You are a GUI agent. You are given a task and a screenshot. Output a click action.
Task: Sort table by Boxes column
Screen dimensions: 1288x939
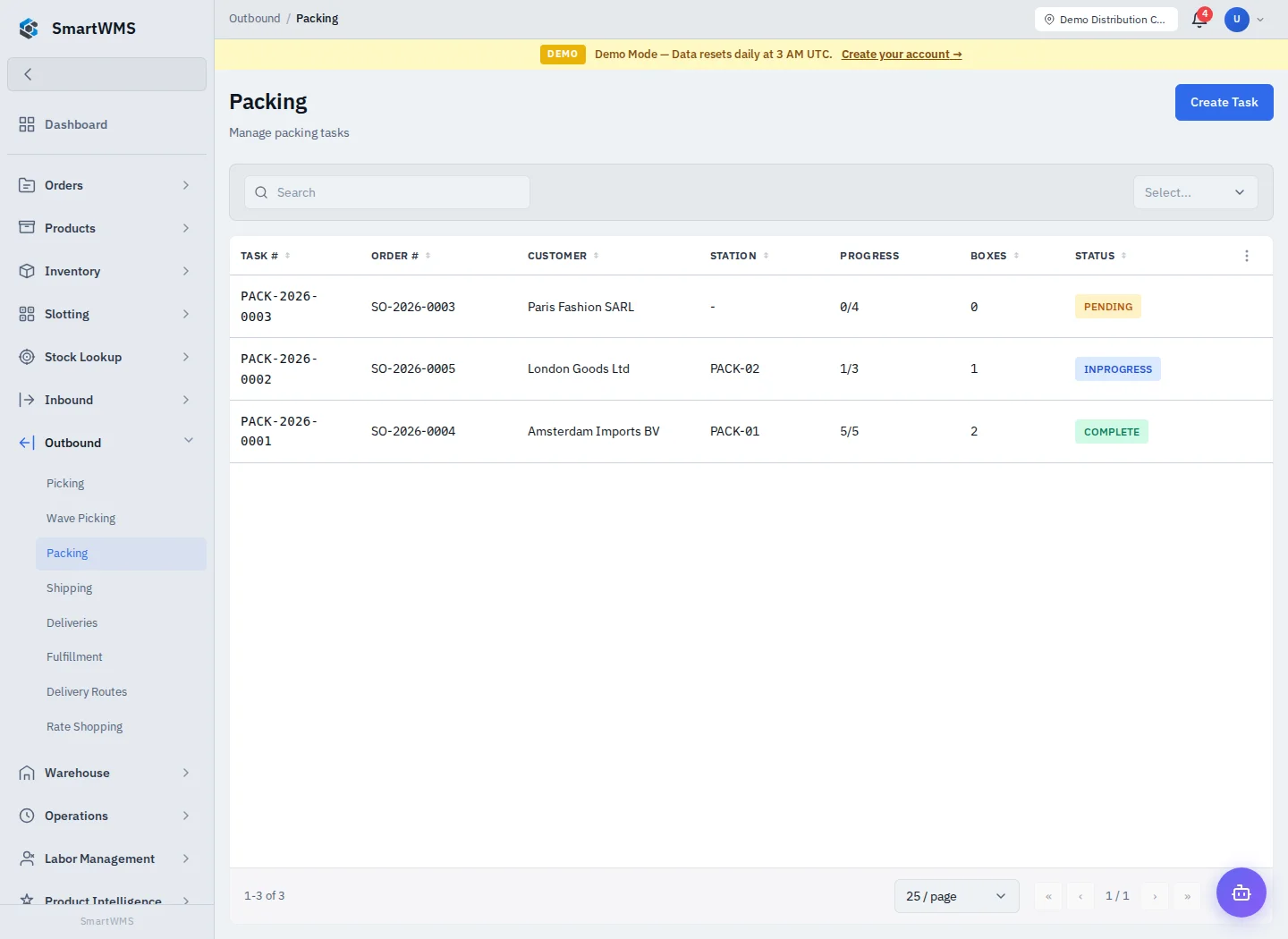coord(995,256)
